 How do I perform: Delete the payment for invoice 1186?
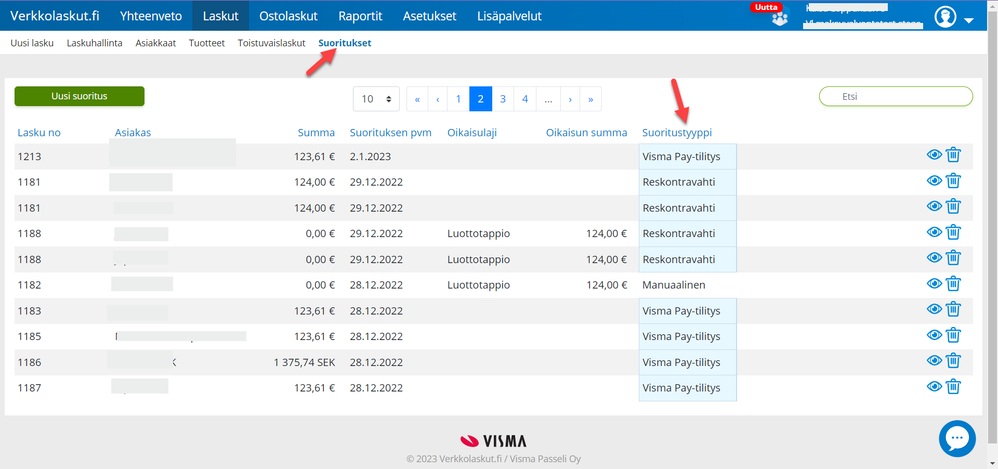click(x=953, y=361)
